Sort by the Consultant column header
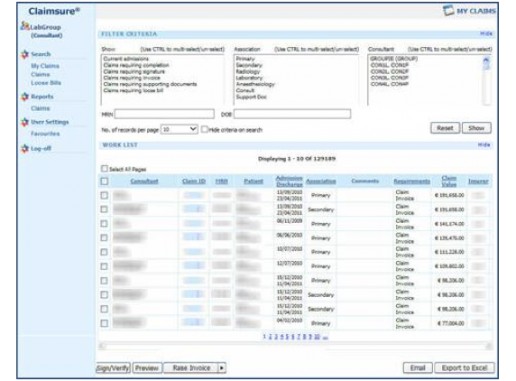The image size is (516, 381). coord(144,181)
